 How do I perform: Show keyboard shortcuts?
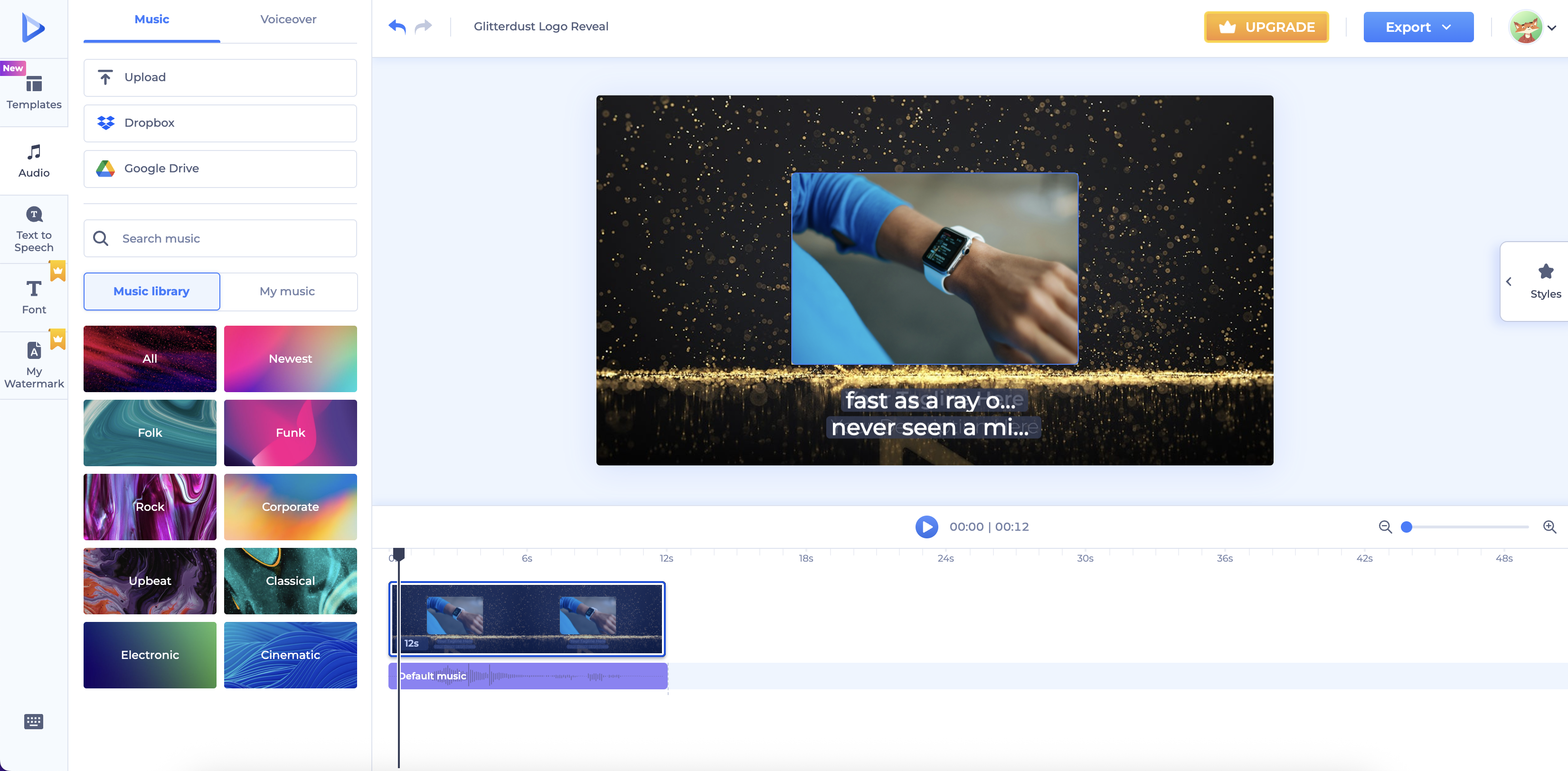tap(34, 721)
